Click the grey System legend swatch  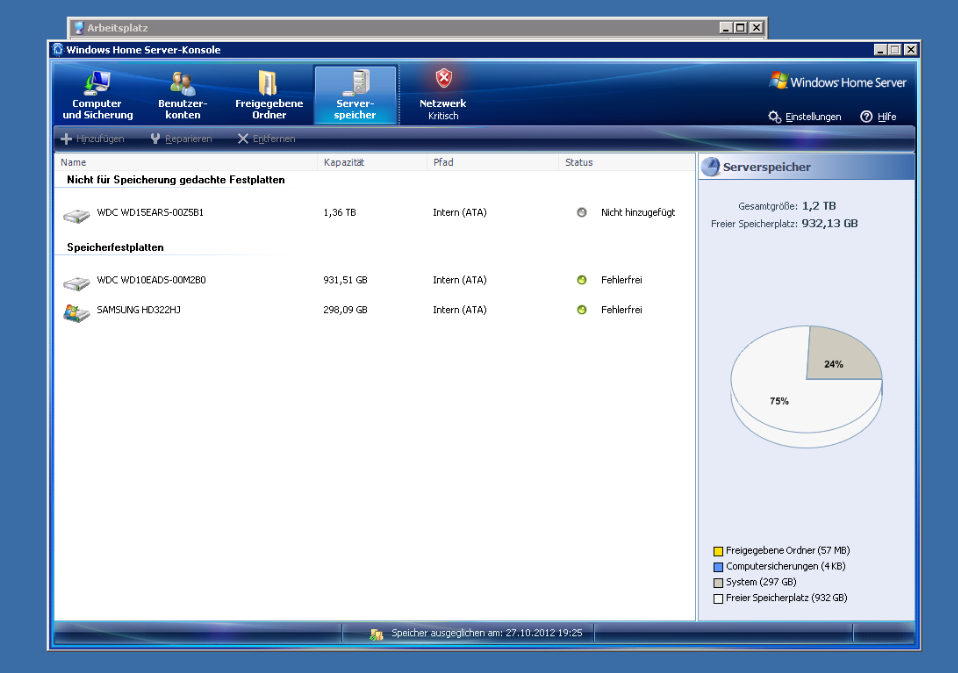click(718, 583)
